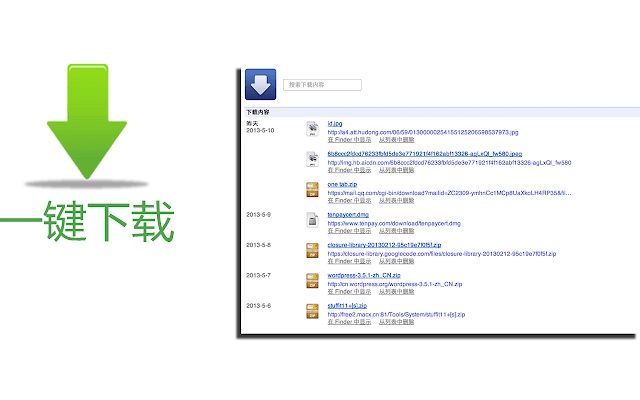Open the cn.wordpress.org source URL
The width and height of the screenshot is (640, 400).
[395, 284]
